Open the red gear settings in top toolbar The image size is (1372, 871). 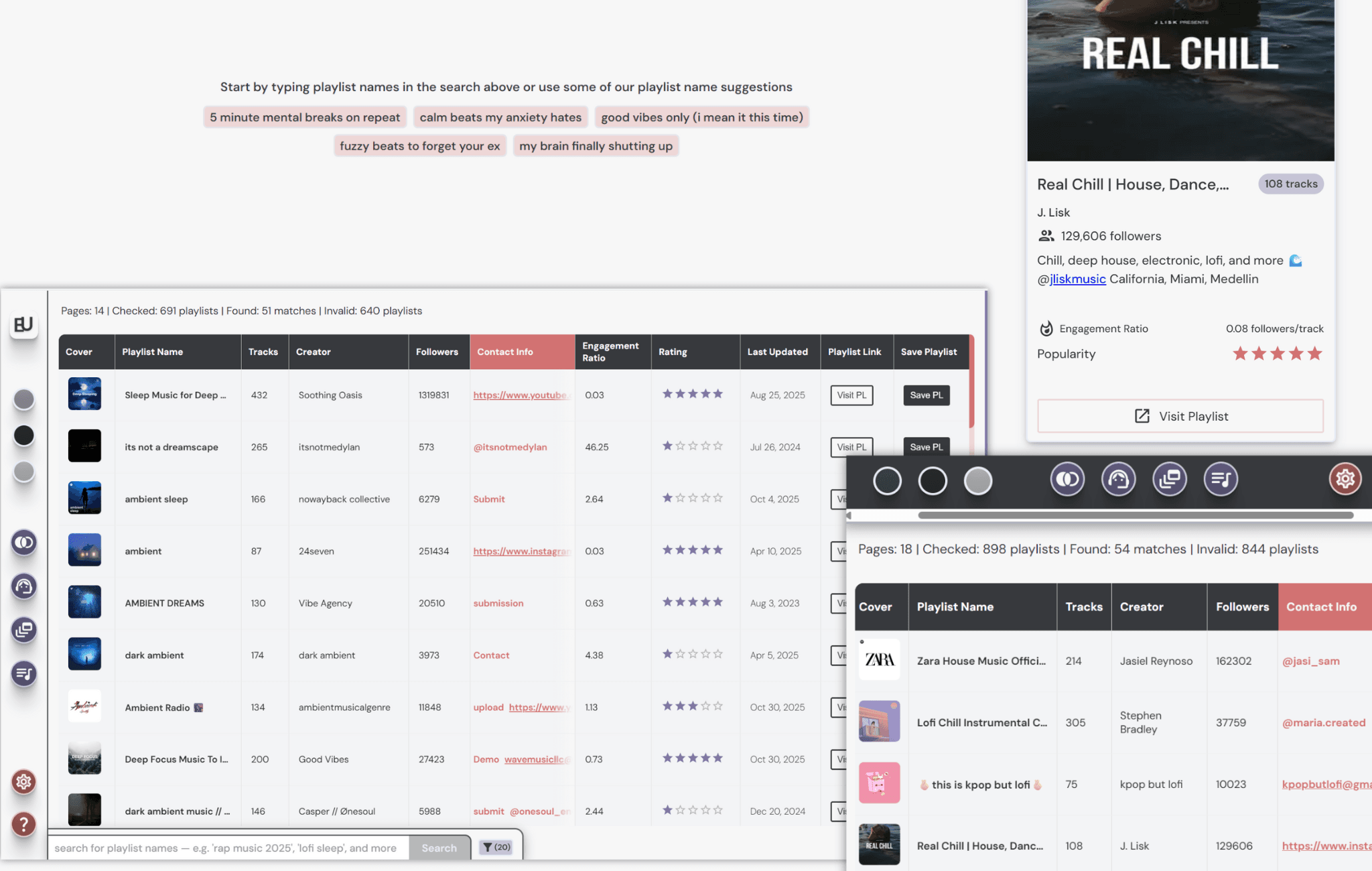coord(1345,478)
